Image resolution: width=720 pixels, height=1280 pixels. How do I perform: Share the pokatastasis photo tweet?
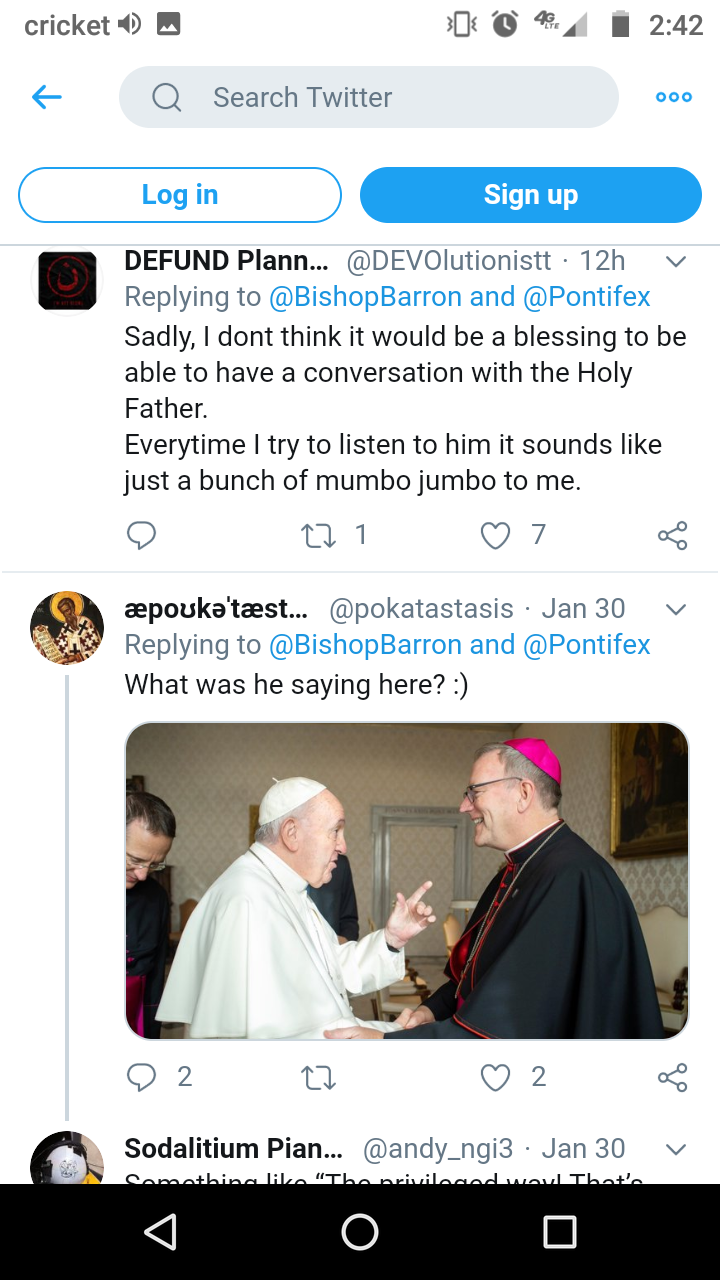(x=673, y=1077)
